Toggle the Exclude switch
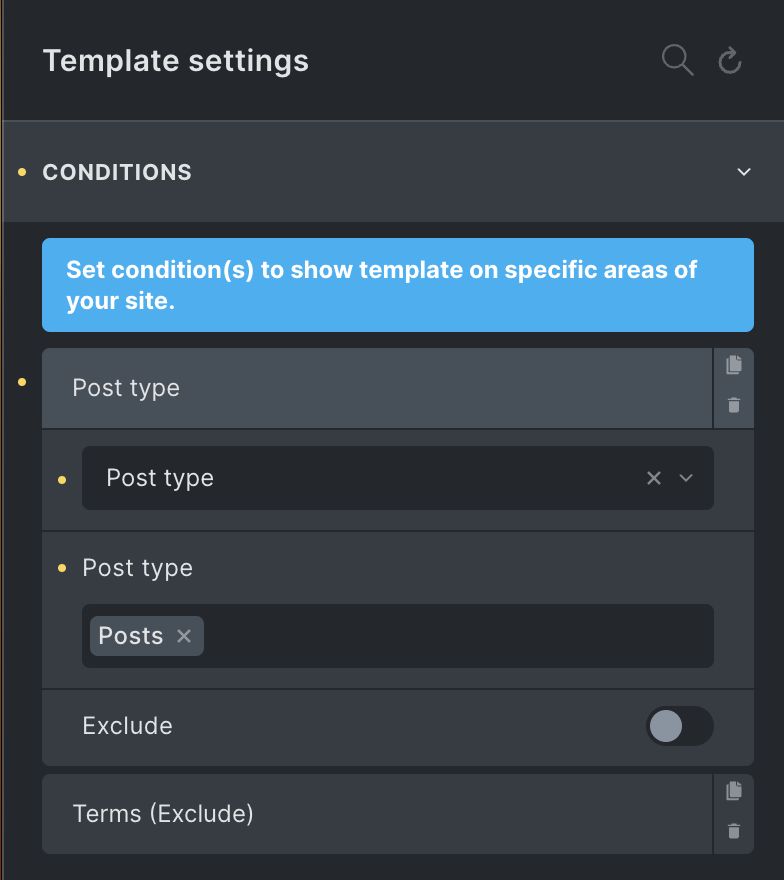The width and height of the screenshot is (784, 880). click(x=680, y=726)
